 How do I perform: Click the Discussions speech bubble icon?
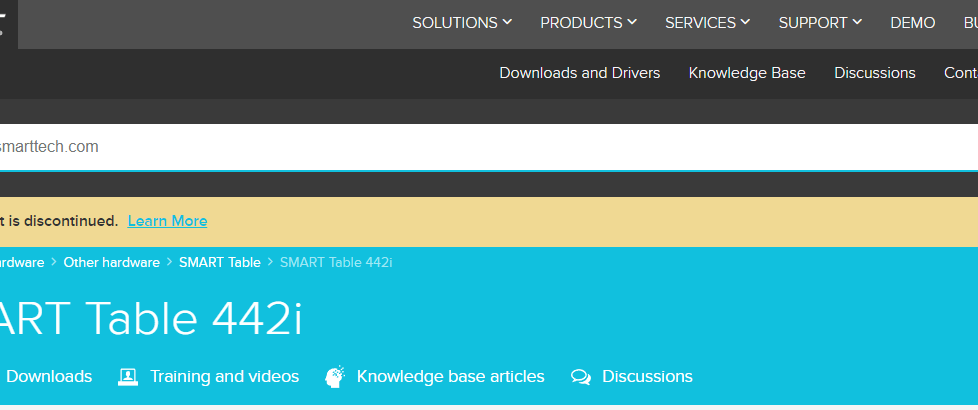[581, 377]
